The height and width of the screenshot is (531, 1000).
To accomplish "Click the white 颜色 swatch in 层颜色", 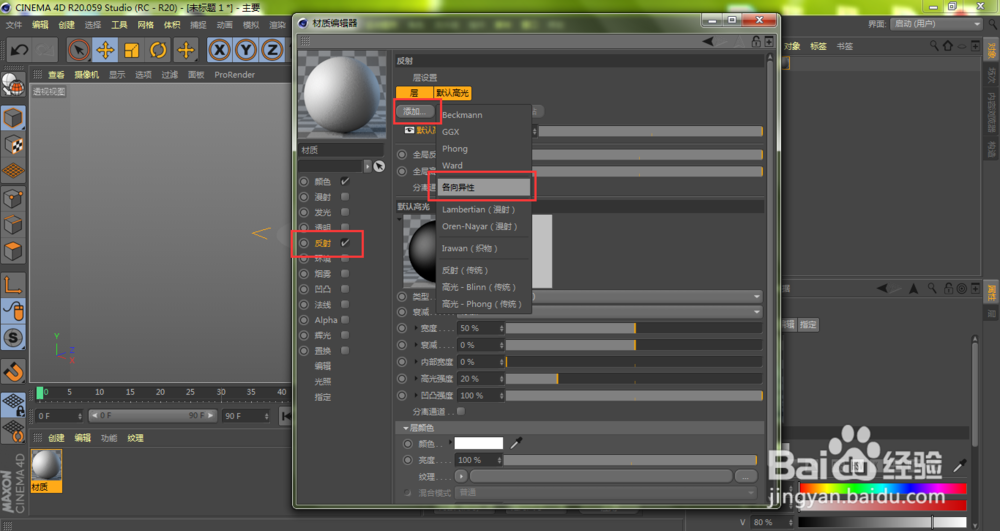I will click(x=479, y=443).
